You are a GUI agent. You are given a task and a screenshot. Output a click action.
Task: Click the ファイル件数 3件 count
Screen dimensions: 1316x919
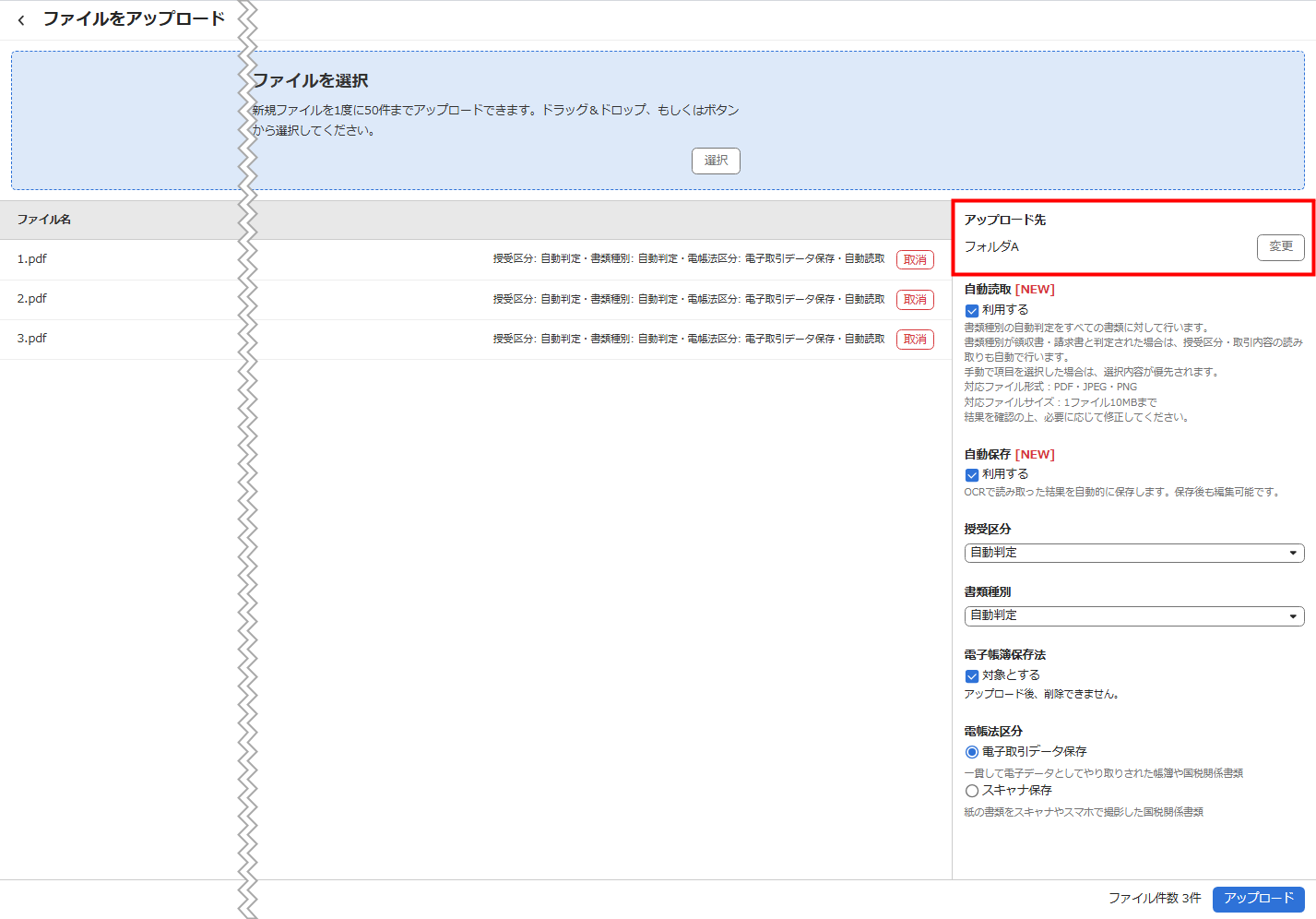(x=1155, y=898)
